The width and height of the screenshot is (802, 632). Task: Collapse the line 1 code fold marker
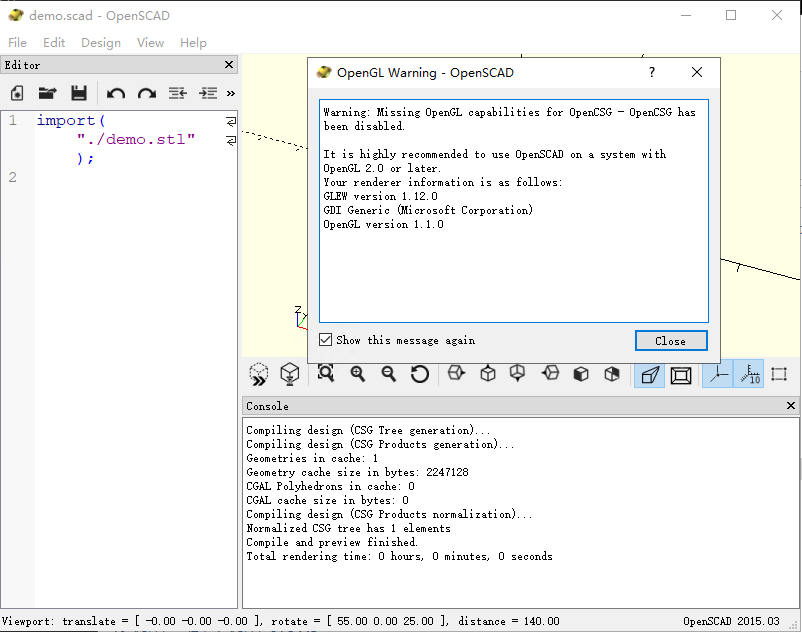click(x=231, y=120)
